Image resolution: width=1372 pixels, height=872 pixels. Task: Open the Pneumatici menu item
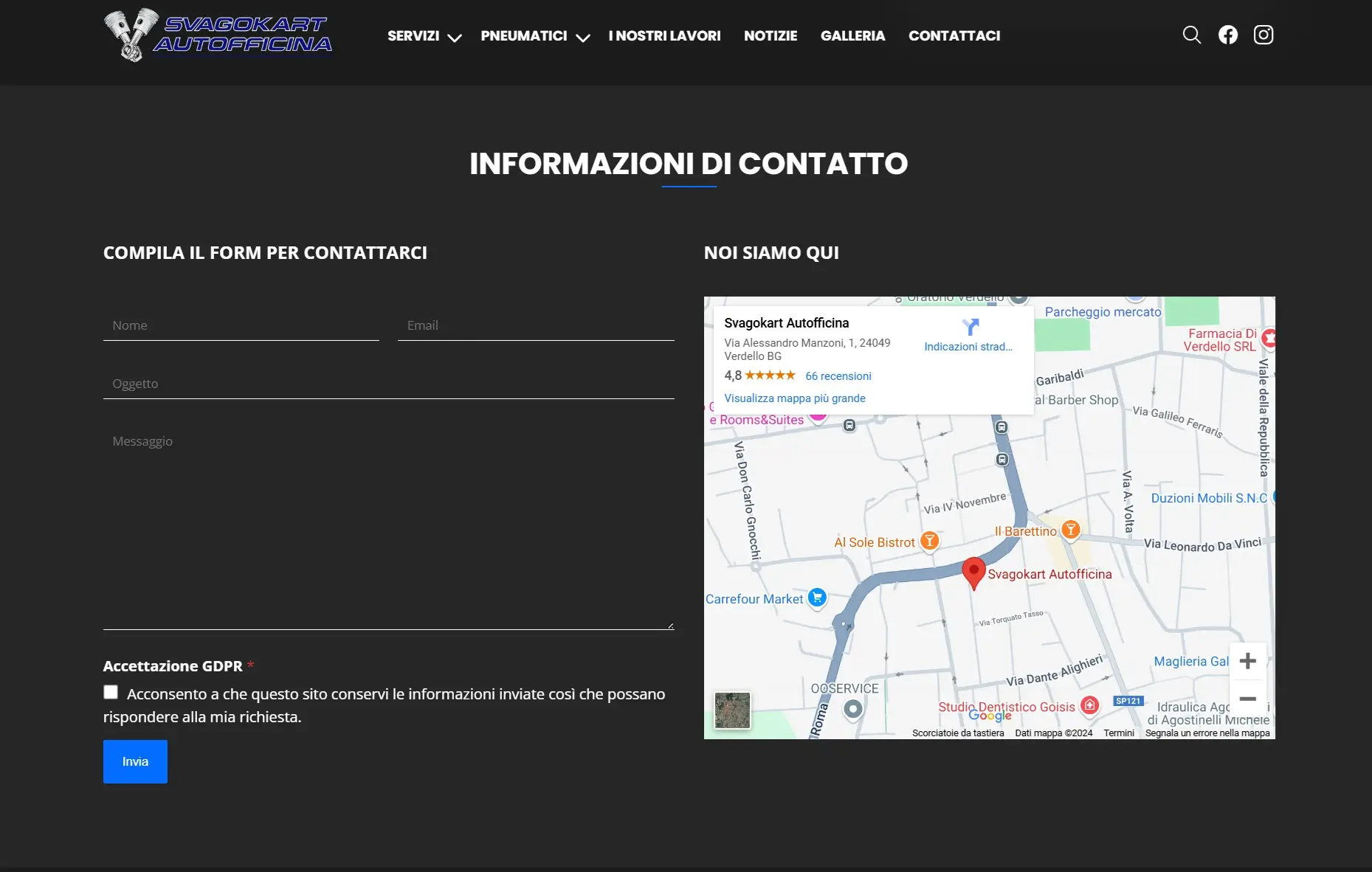[x=524, y=35]
